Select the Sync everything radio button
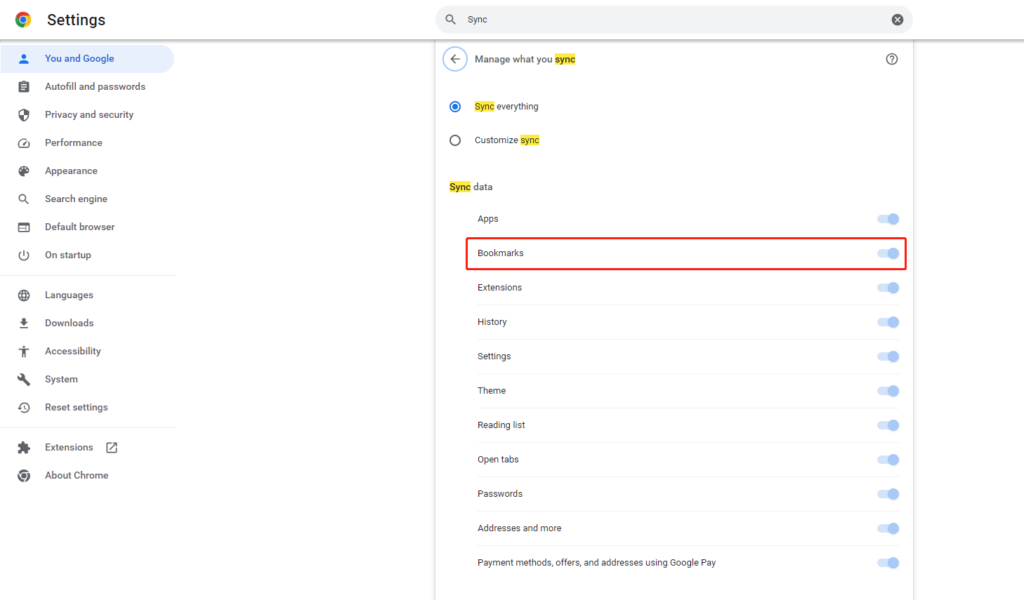 pos(455,106)
